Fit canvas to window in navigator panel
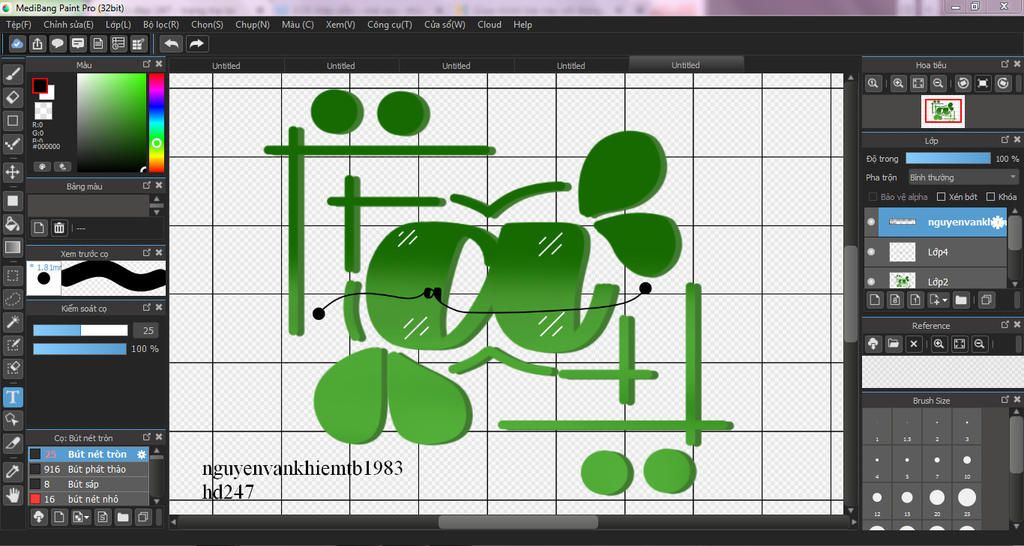Viewport: 1024px width, 546px height. 918,84
